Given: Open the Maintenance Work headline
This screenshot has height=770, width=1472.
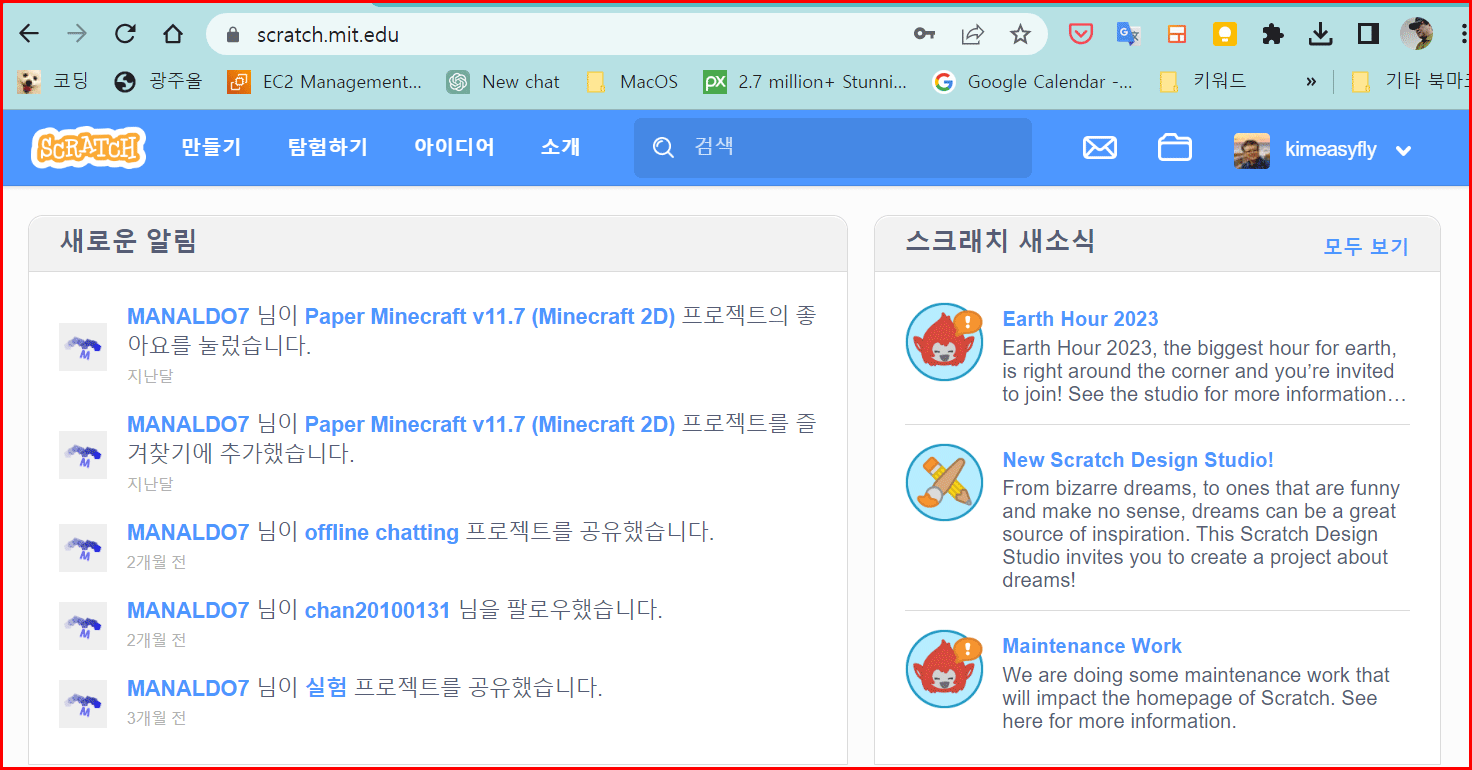Looking at the screenshot, I should pyautogui.click(x=1092, y=646).
